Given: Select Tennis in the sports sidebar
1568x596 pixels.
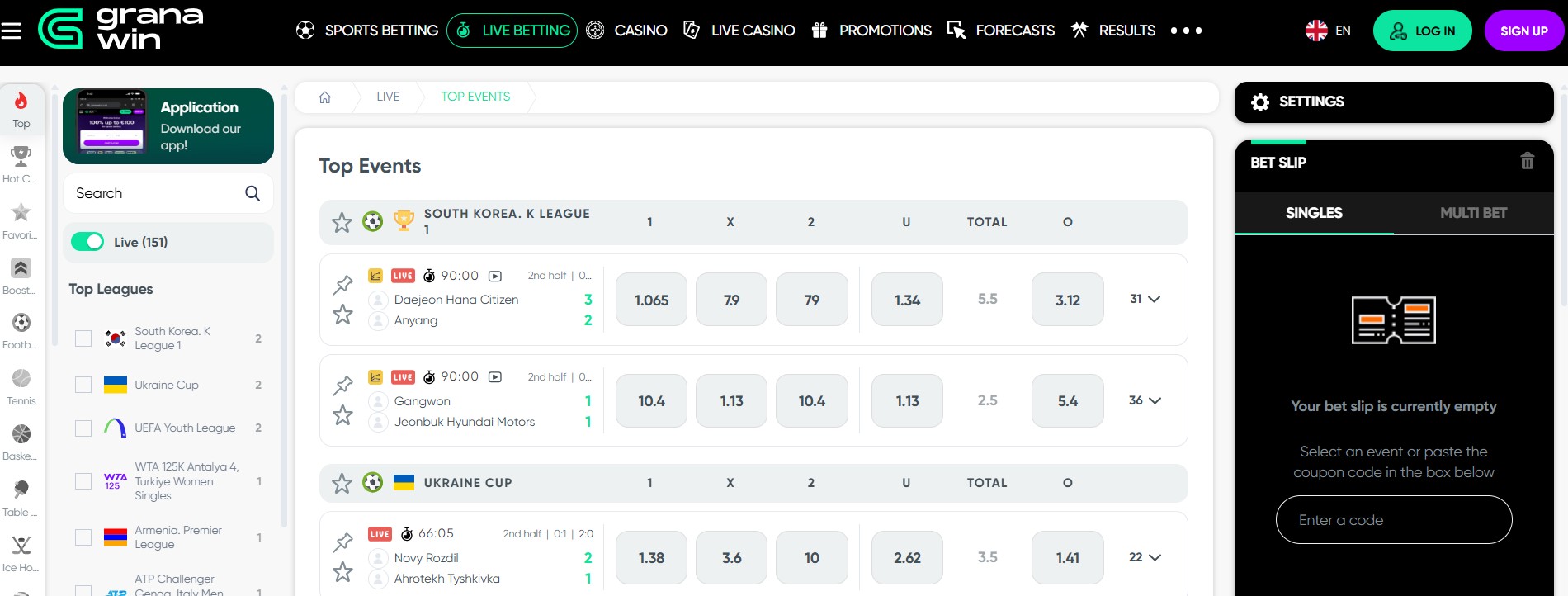Looking at the screenshot, I should click(x=21, y=387).
